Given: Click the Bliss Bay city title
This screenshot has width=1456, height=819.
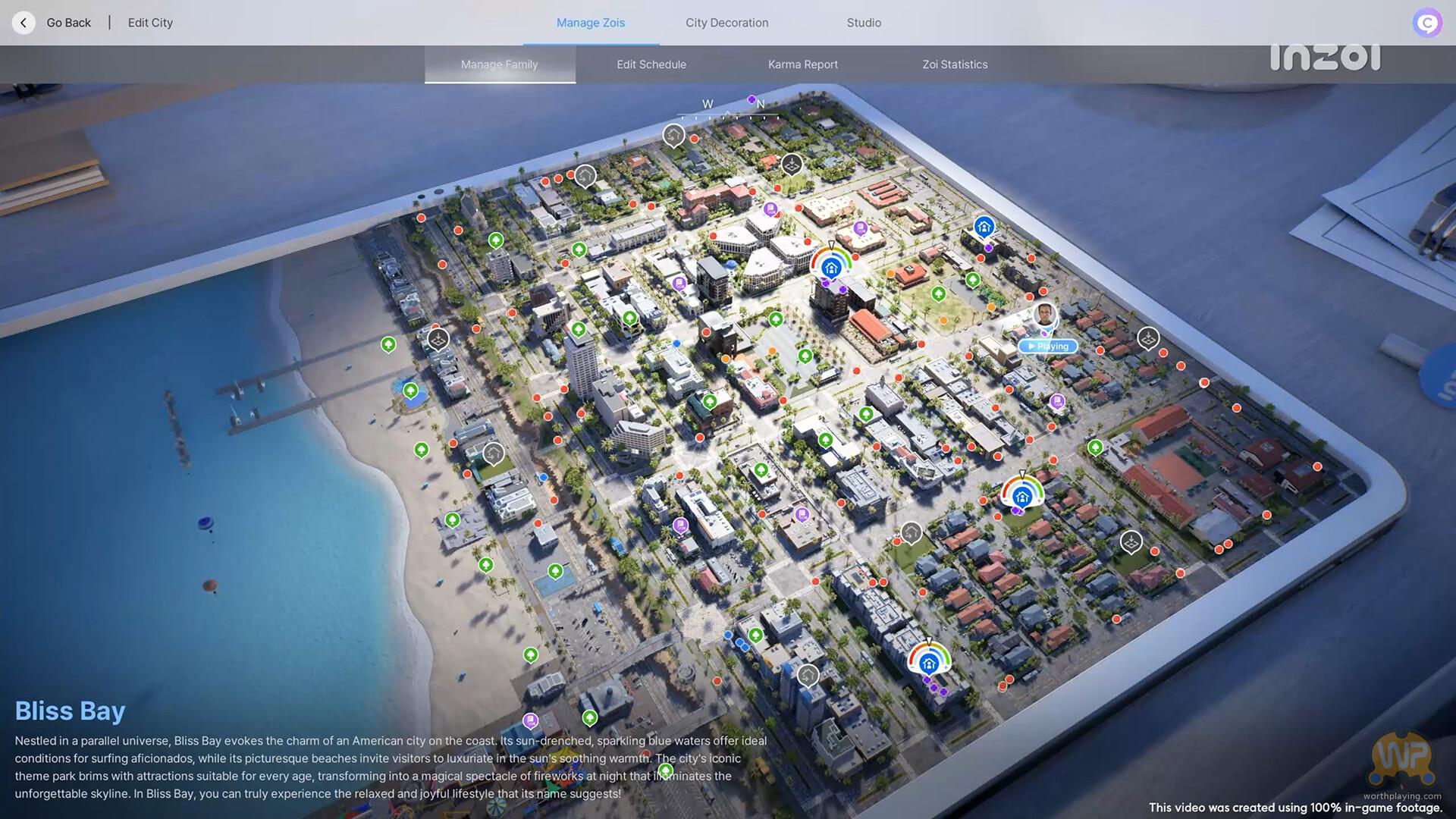Looking at the screenshot, I should tap(71, 711).
